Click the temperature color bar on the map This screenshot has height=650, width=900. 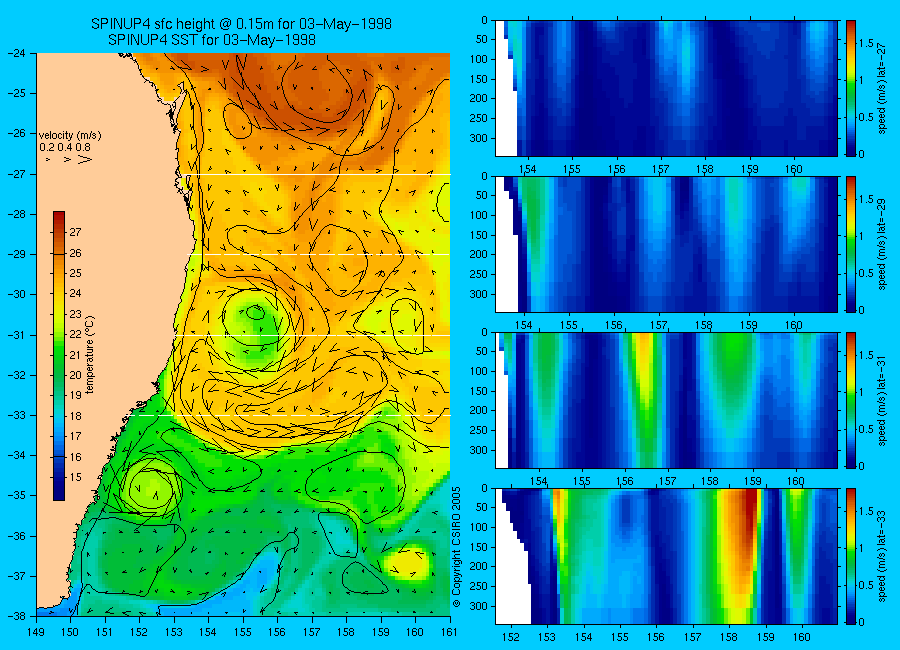(x=59, y=356)
